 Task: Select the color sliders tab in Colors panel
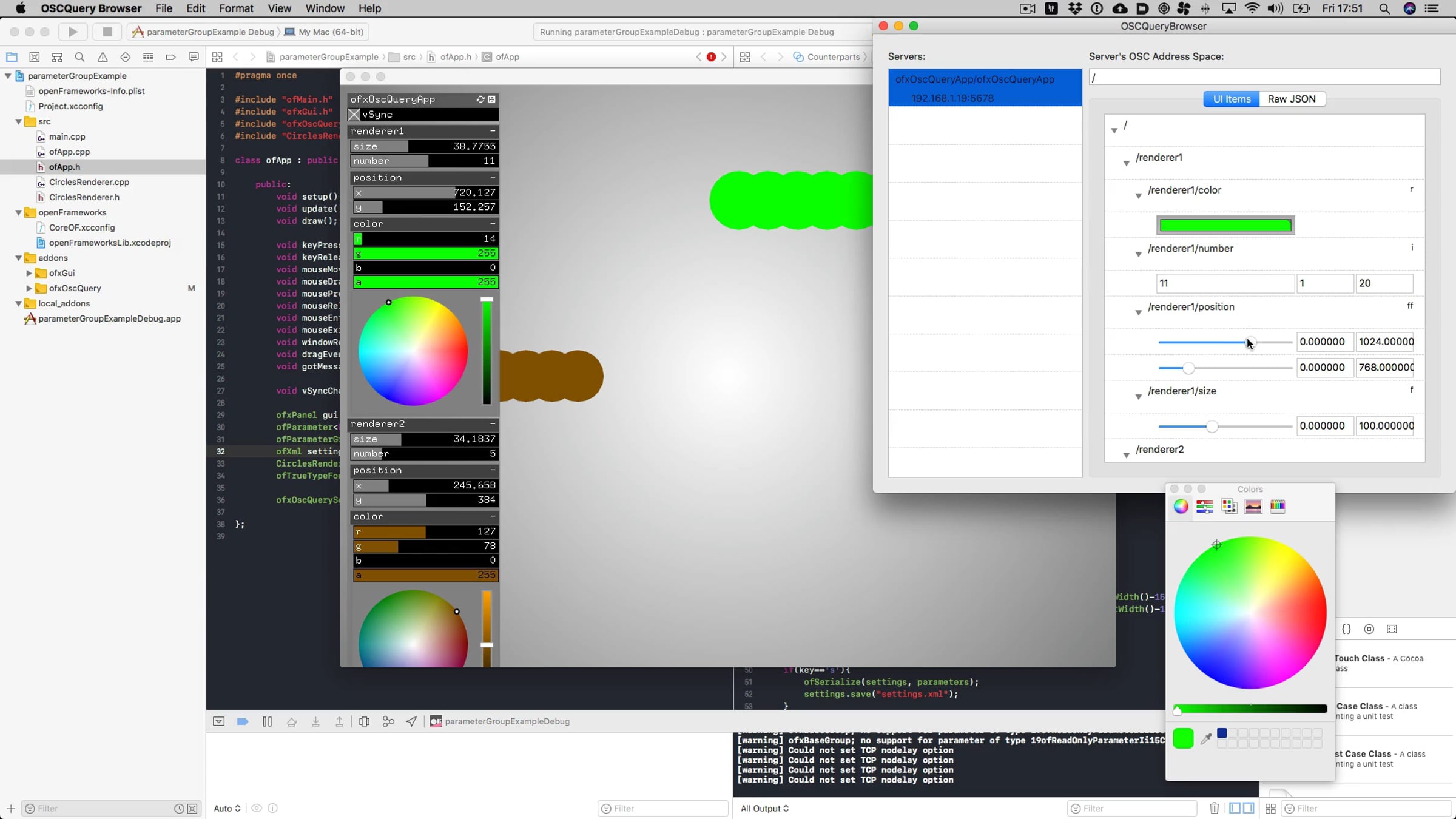click(1205, 507)
